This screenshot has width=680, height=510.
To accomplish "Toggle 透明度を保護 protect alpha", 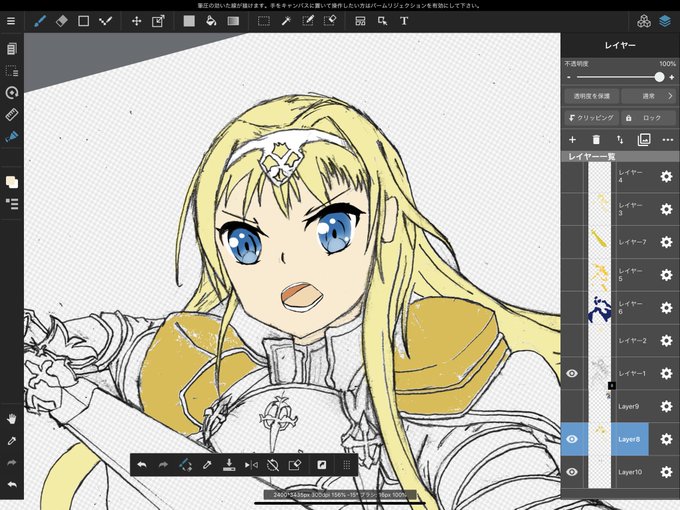I will [x=592, y=96].
